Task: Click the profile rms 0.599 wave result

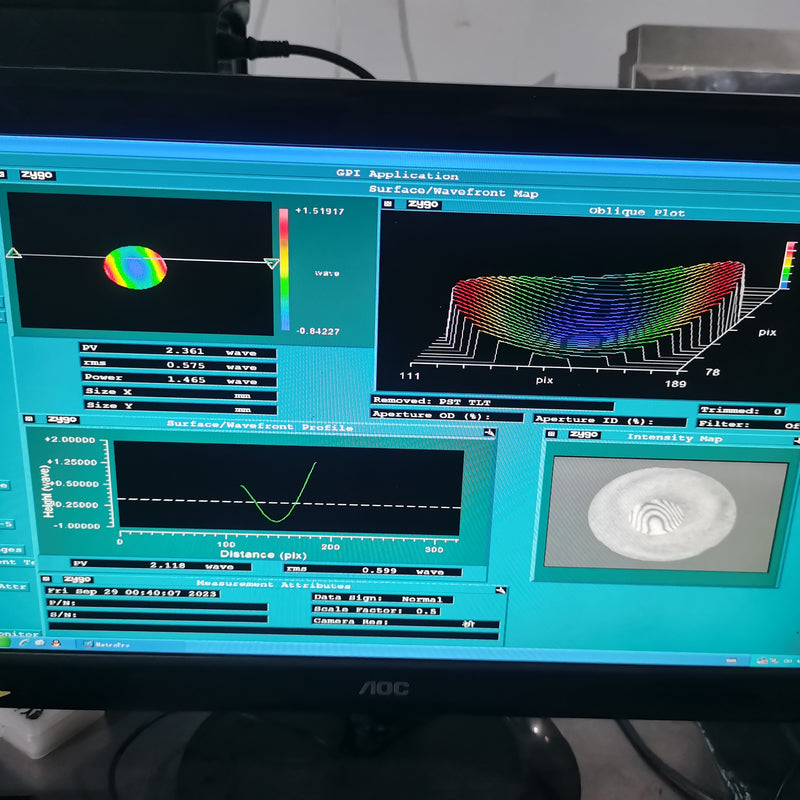Action: click(x=372, y=570)
